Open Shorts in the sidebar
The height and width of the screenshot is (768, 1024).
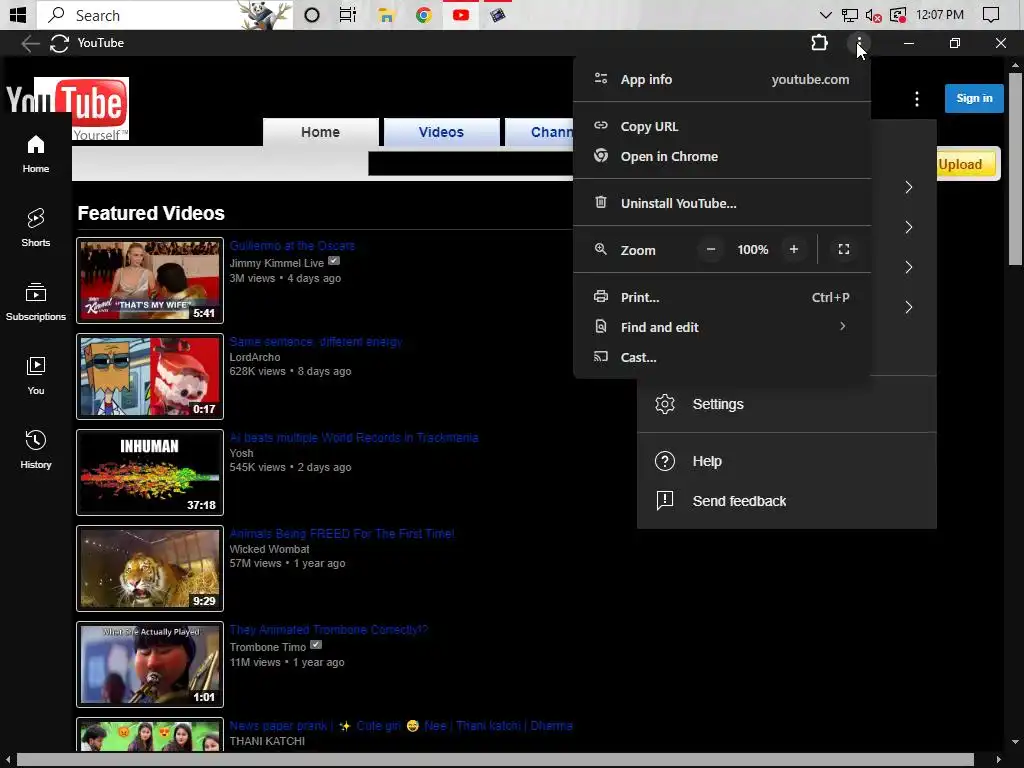tap(36, 228)
